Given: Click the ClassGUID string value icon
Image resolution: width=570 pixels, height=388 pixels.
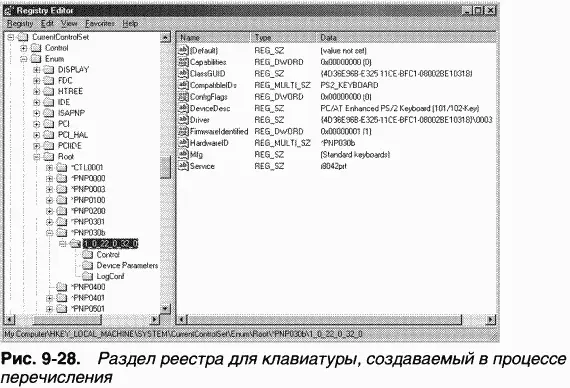Looking at the screenshot, I should click(x=184, y=74).
